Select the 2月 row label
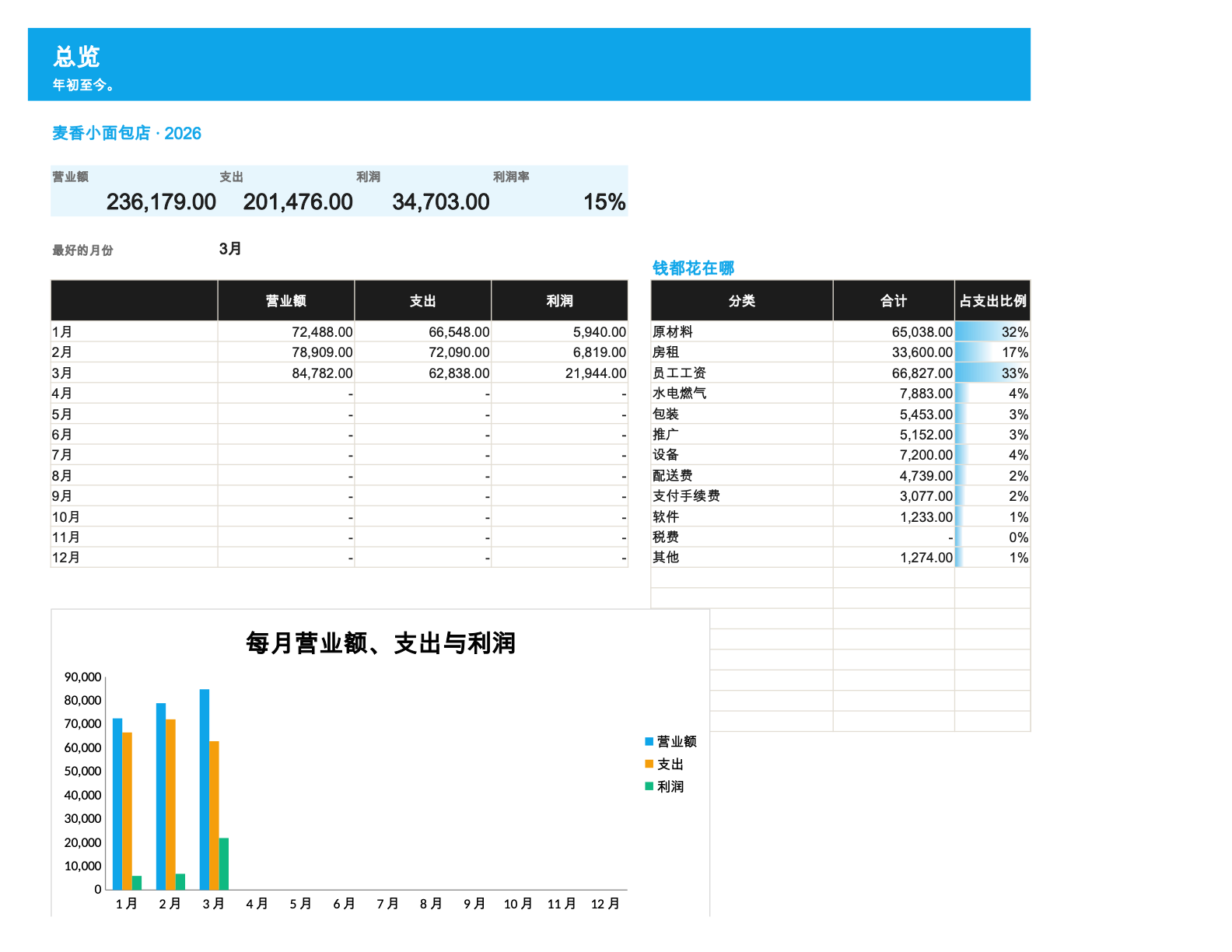 (134, 352)
